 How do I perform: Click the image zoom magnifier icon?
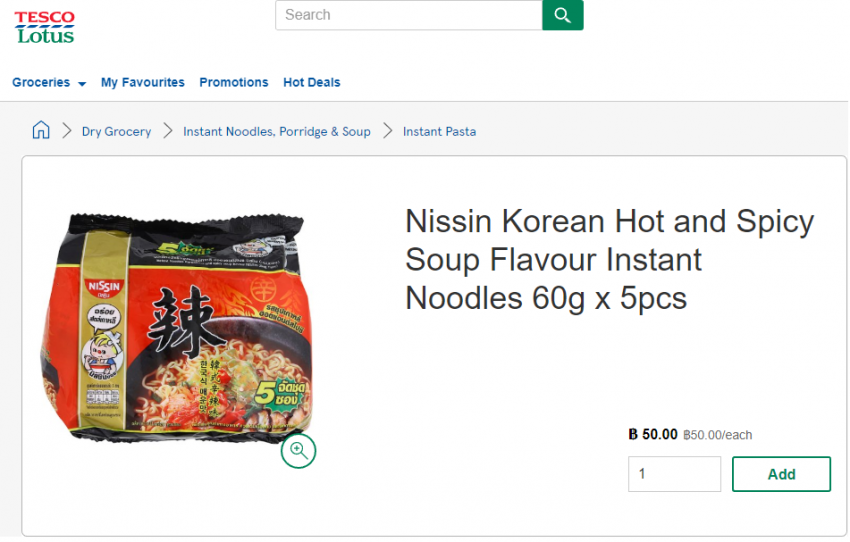tap(298, 450)
